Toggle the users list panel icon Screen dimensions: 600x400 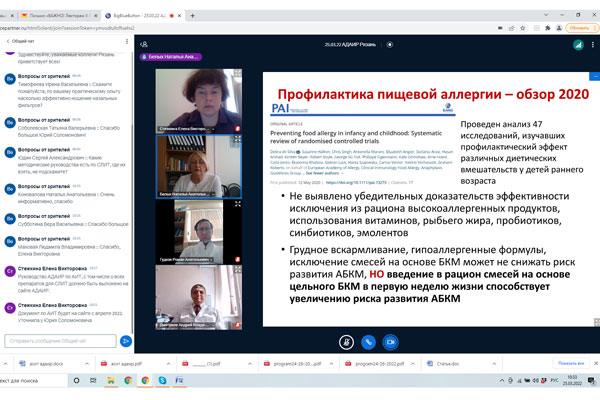point(144,44)
